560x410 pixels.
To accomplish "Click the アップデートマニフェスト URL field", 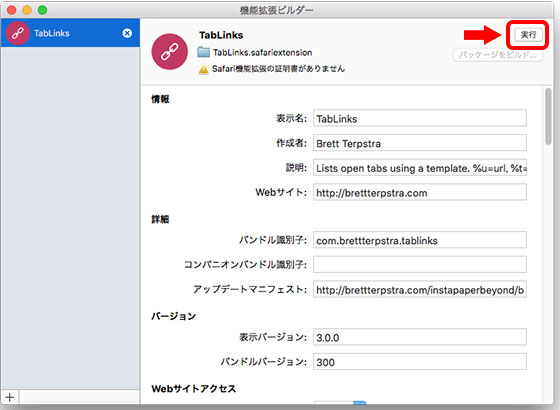I will pyautogui.click(x=420, y=289).
